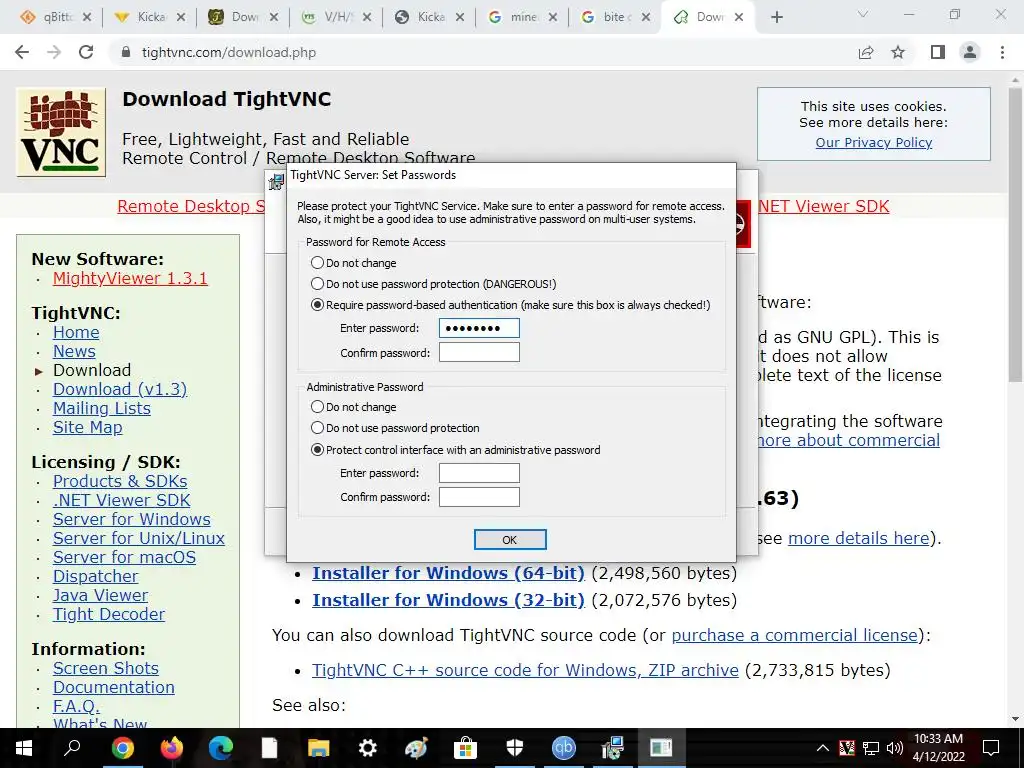Open Chrome three-dot menu
This screenshot has height=768, width=1024.
[1002, 52]
